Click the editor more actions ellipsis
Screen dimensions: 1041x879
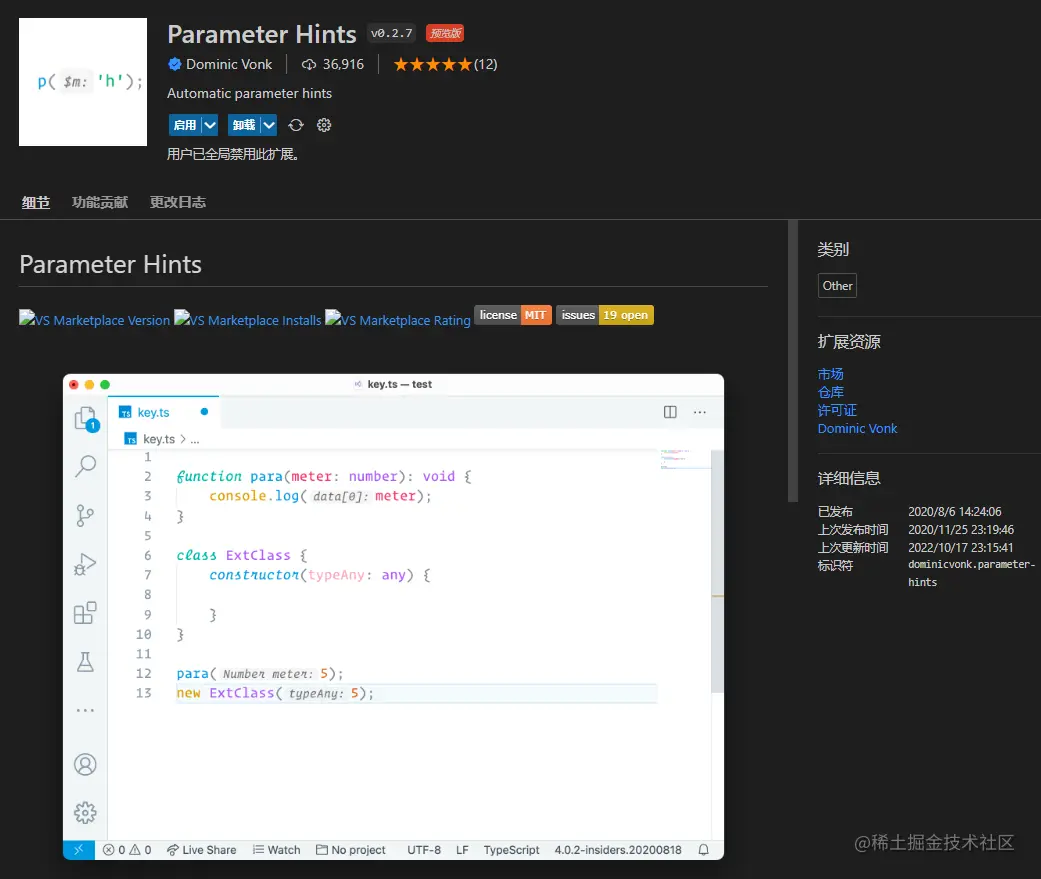click(700, 412)
